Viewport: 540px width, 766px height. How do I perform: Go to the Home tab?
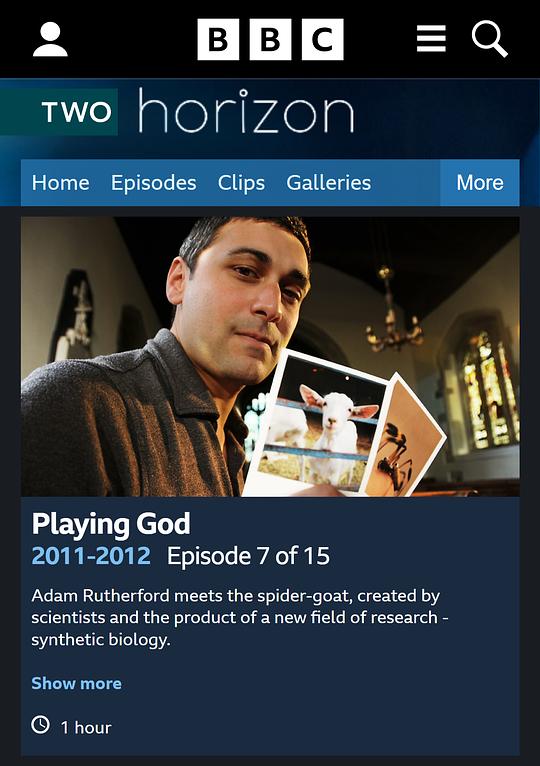click(x=61, y=183)
